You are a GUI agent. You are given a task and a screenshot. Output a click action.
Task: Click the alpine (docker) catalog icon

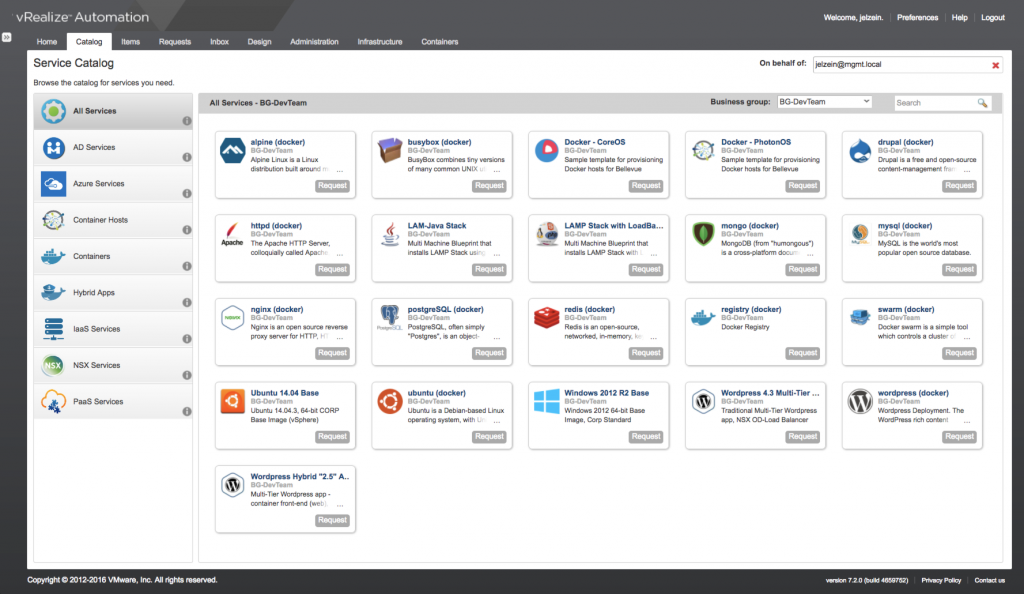233,151
